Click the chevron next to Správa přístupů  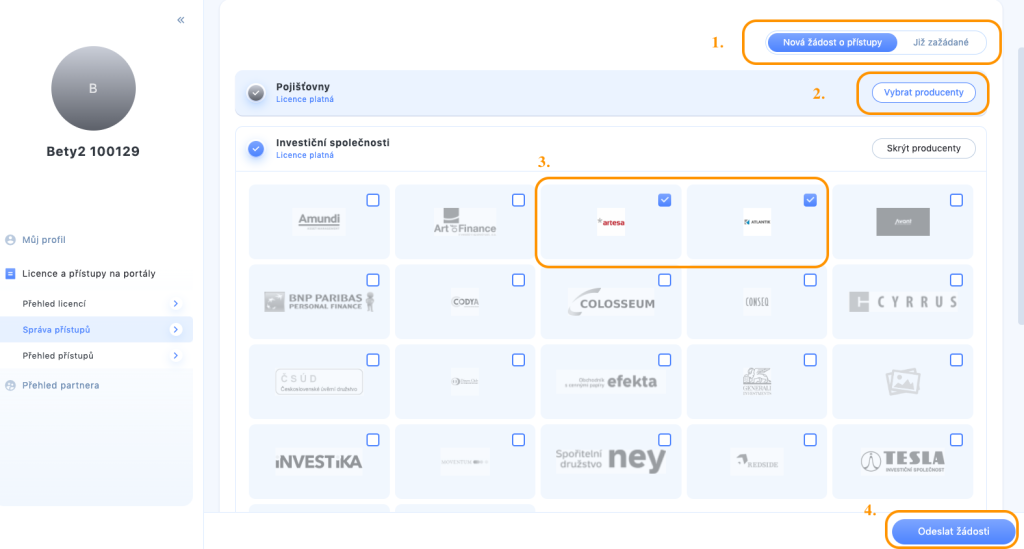pyautogui.click(x=175, y=330)
